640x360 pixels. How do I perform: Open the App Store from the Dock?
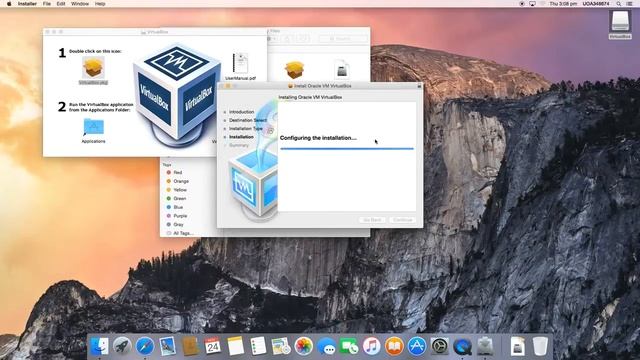tap(417, 347)
